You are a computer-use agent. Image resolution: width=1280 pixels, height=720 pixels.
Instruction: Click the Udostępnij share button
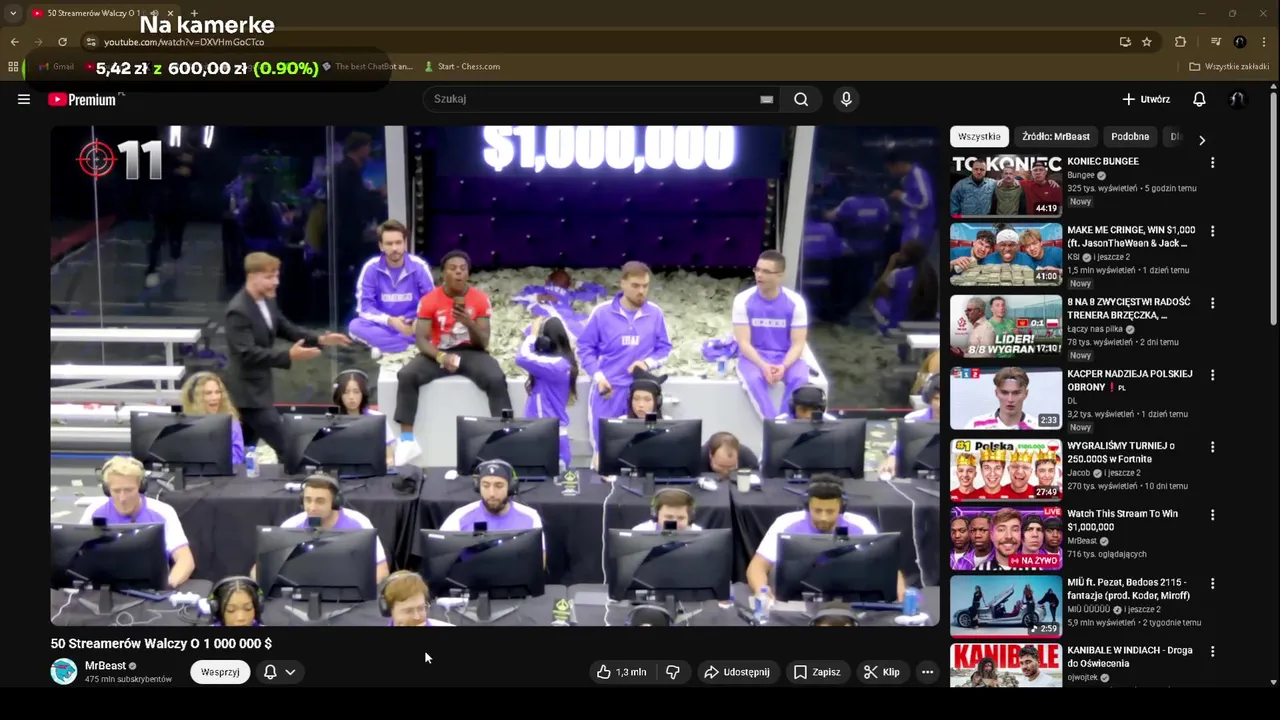click(x=737, y=672)
